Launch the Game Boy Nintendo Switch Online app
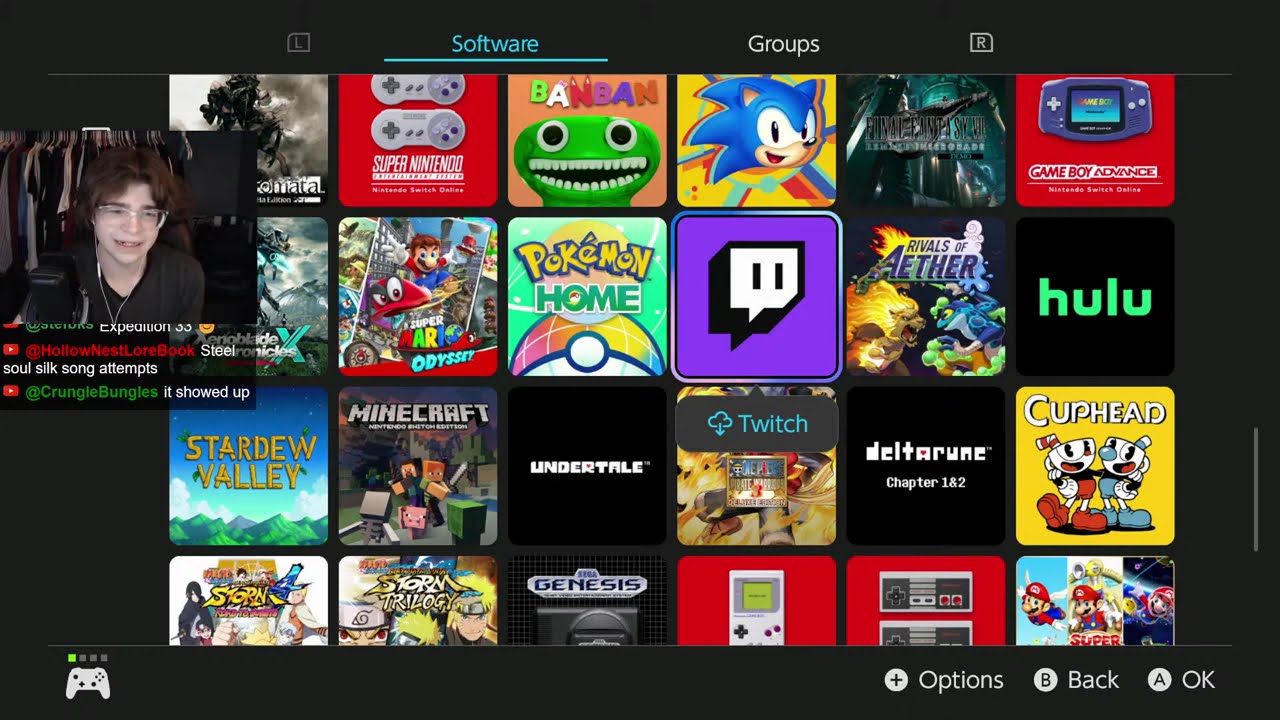 (x=756, y=601)
